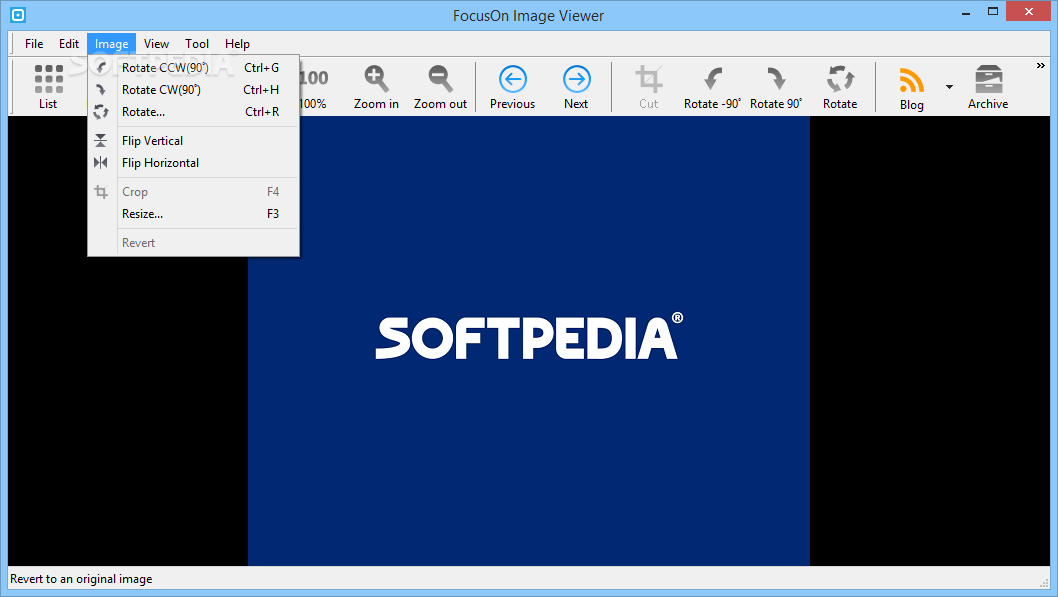Open the View menu
The width and height of the screenshot is (1058, 597).
pos(156,44)
